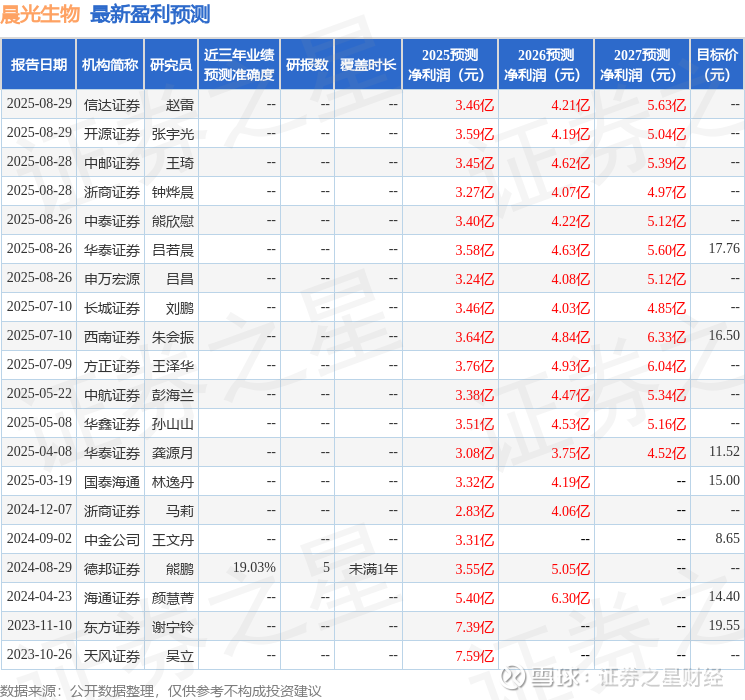745x700 pixels.
Task: Click the 近三年业绩预测准确度 column header
Action: point(239,65)
